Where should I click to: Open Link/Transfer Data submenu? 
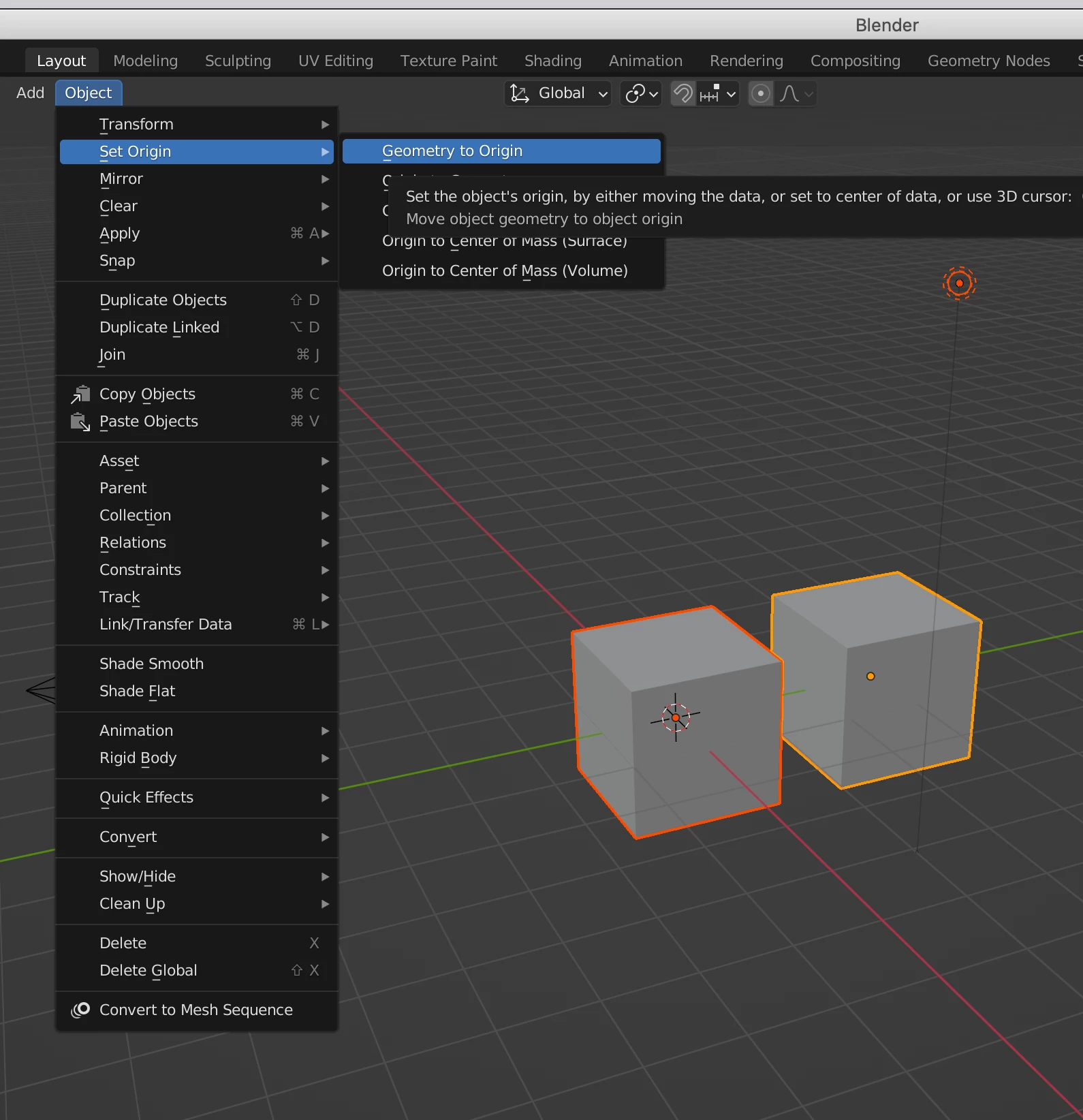196,625
